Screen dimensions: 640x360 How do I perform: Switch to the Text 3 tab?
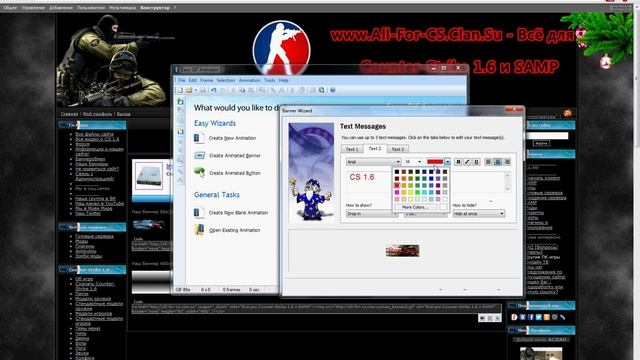[398, 149]
